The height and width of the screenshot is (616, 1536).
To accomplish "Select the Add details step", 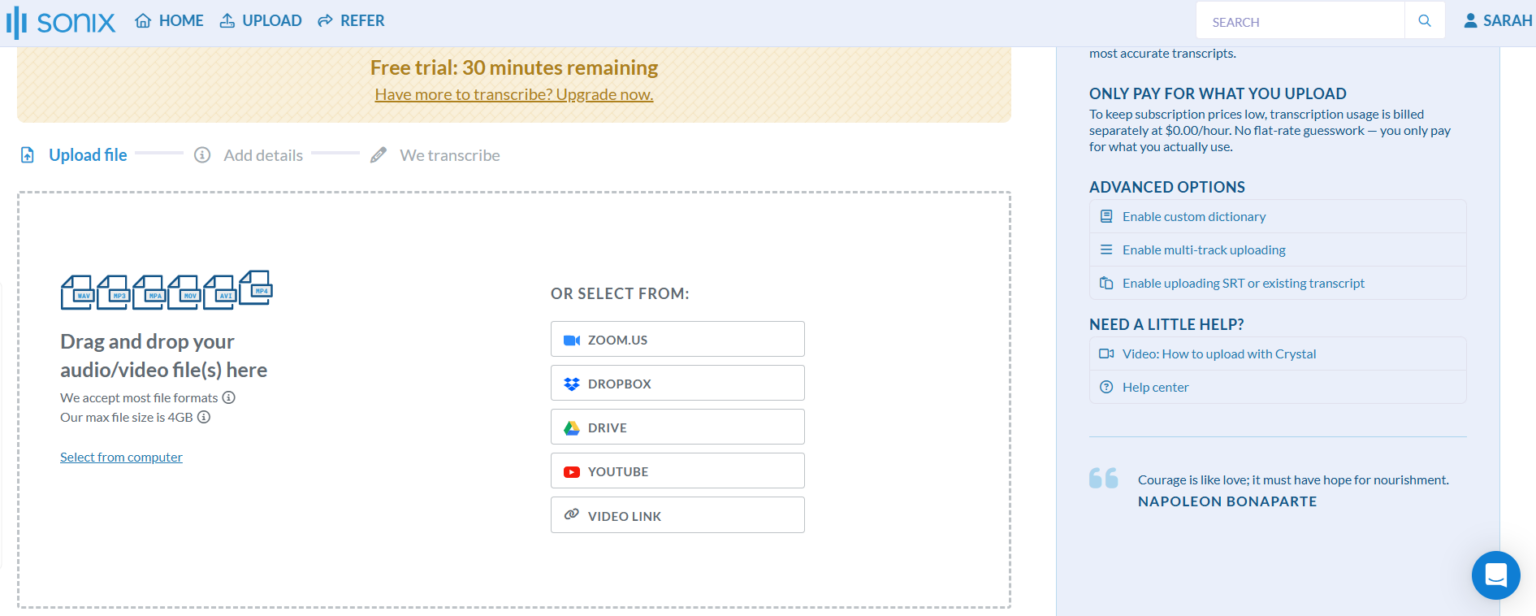I will click(262, 155).
